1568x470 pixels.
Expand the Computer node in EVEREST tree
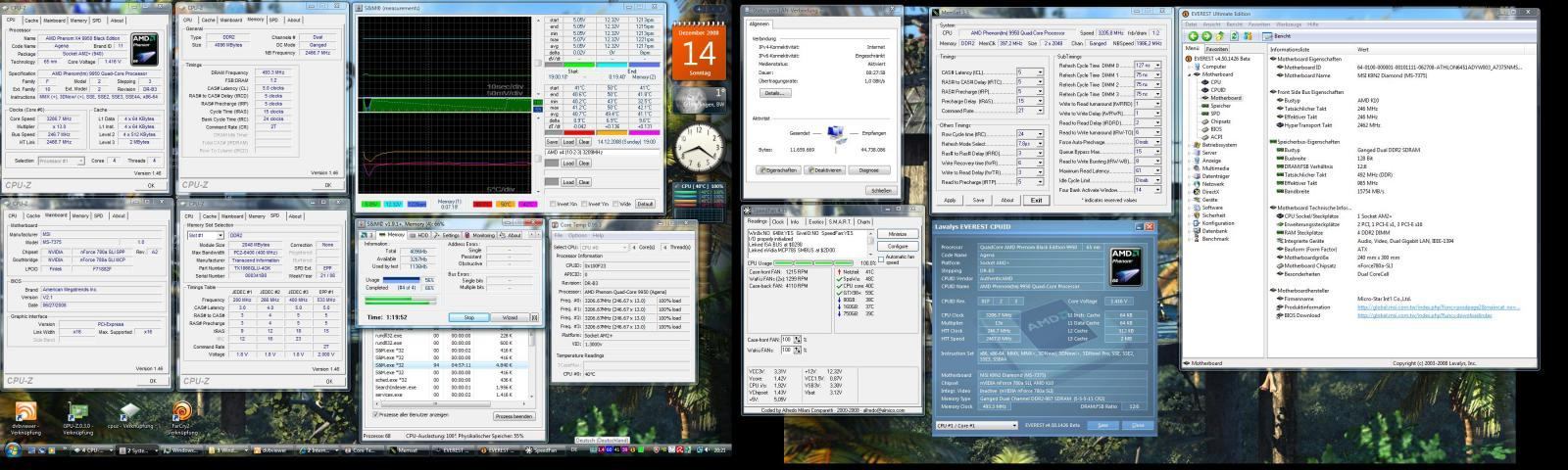point(1189,67)
